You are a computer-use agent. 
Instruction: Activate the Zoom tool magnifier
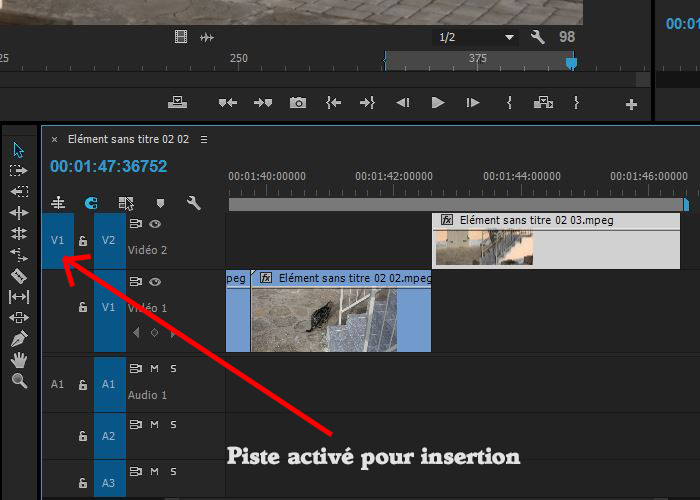click(18, 381)
